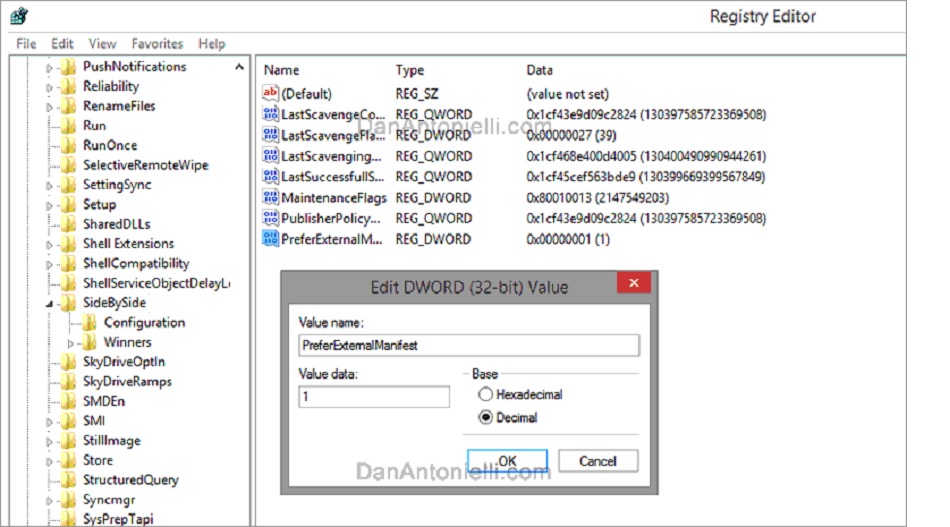The height and width of the screenshot is (527, 950).
Task: Click the Registry Editor app icon
Action: tap(17, 16)
